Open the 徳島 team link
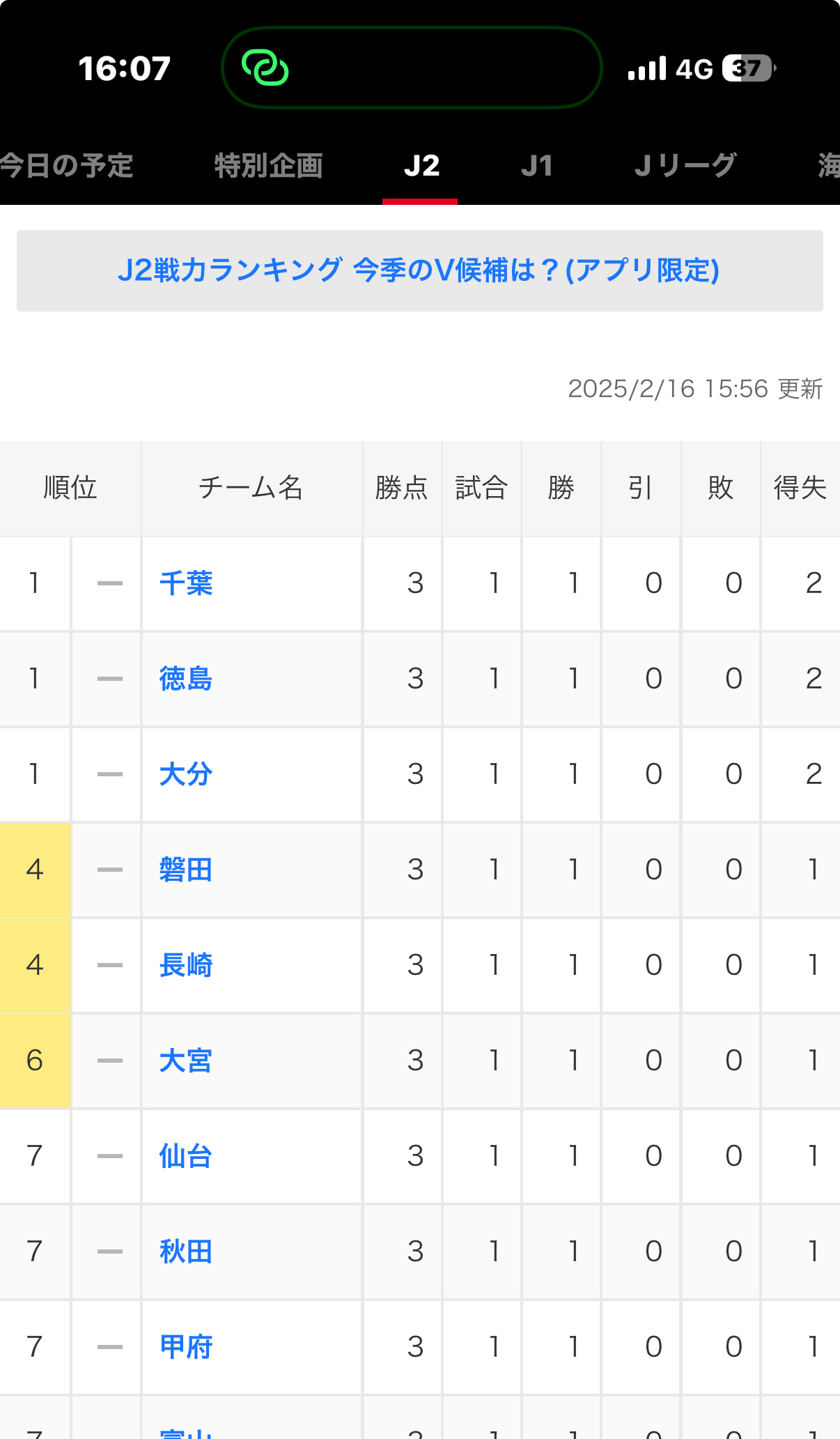840x1439 pixels. [x=186, y=679]
